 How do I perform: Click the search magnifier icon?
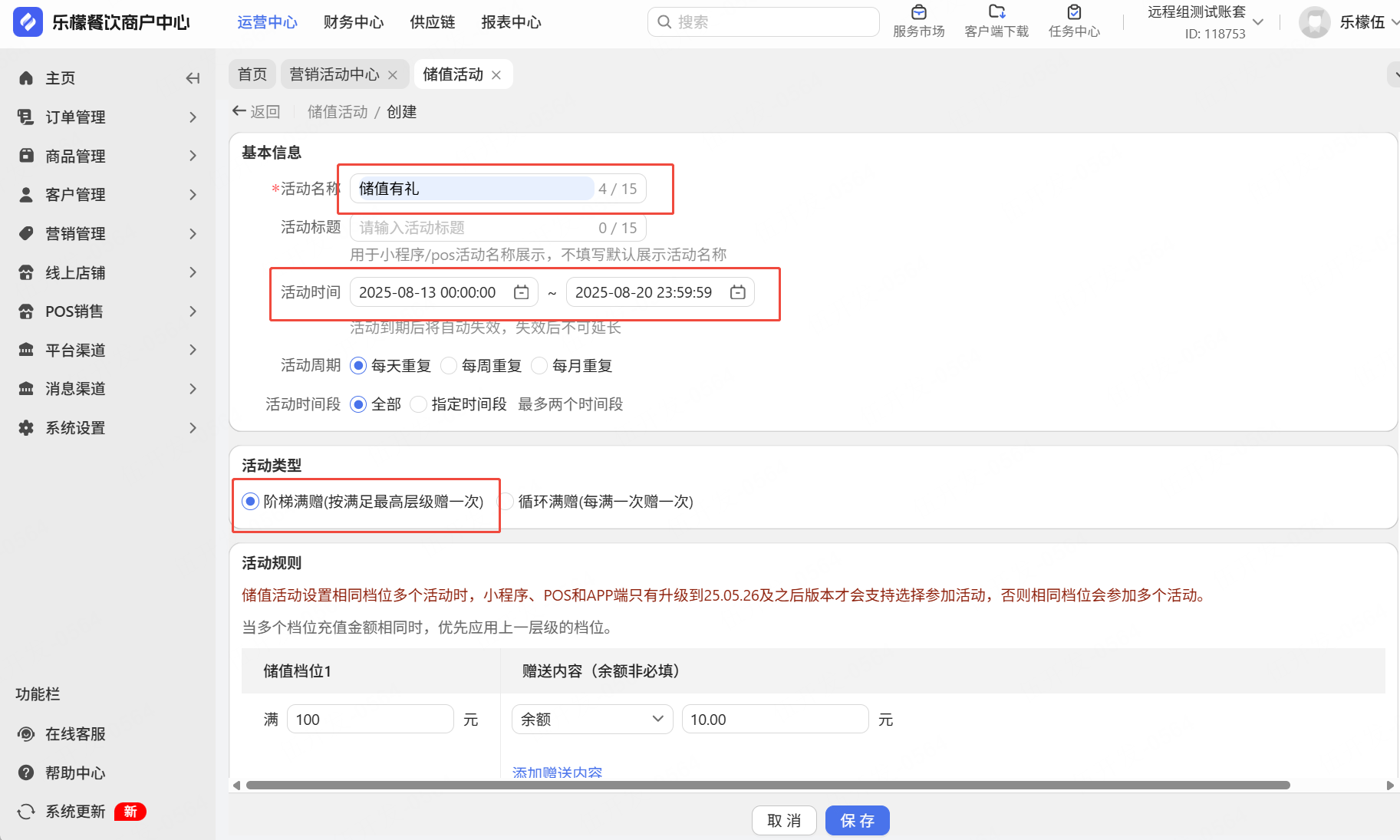[x=664, y=22]
